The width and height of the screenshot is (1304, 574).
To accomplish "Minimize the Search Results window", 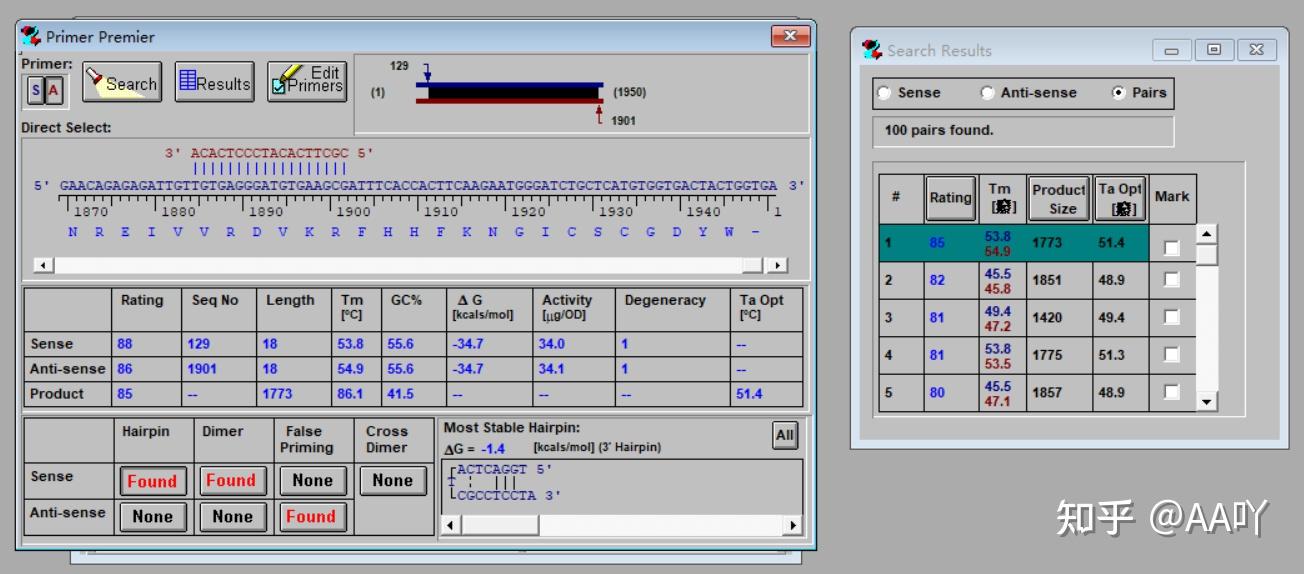I will [x=1171, y=50].
